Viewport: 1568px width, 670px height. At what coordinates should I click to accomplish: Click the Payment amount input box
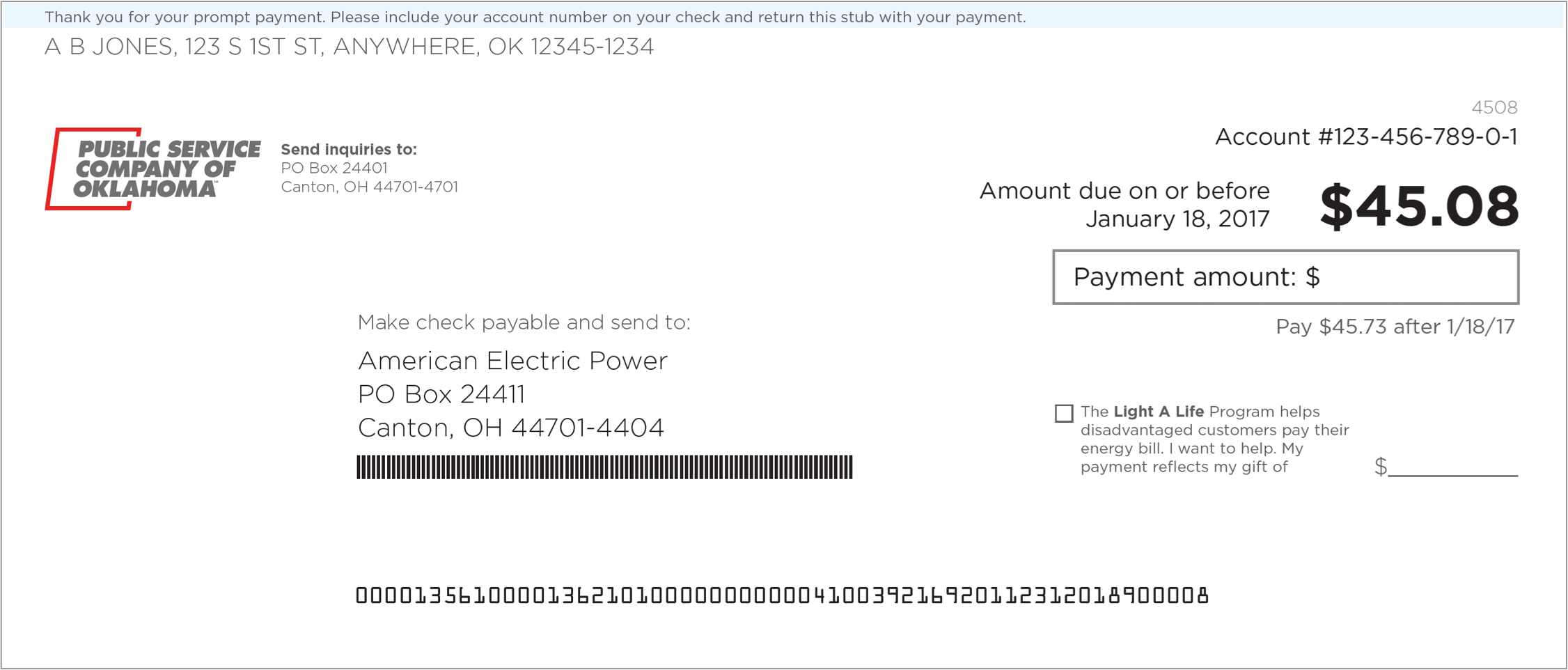[x=1285, y=277]
